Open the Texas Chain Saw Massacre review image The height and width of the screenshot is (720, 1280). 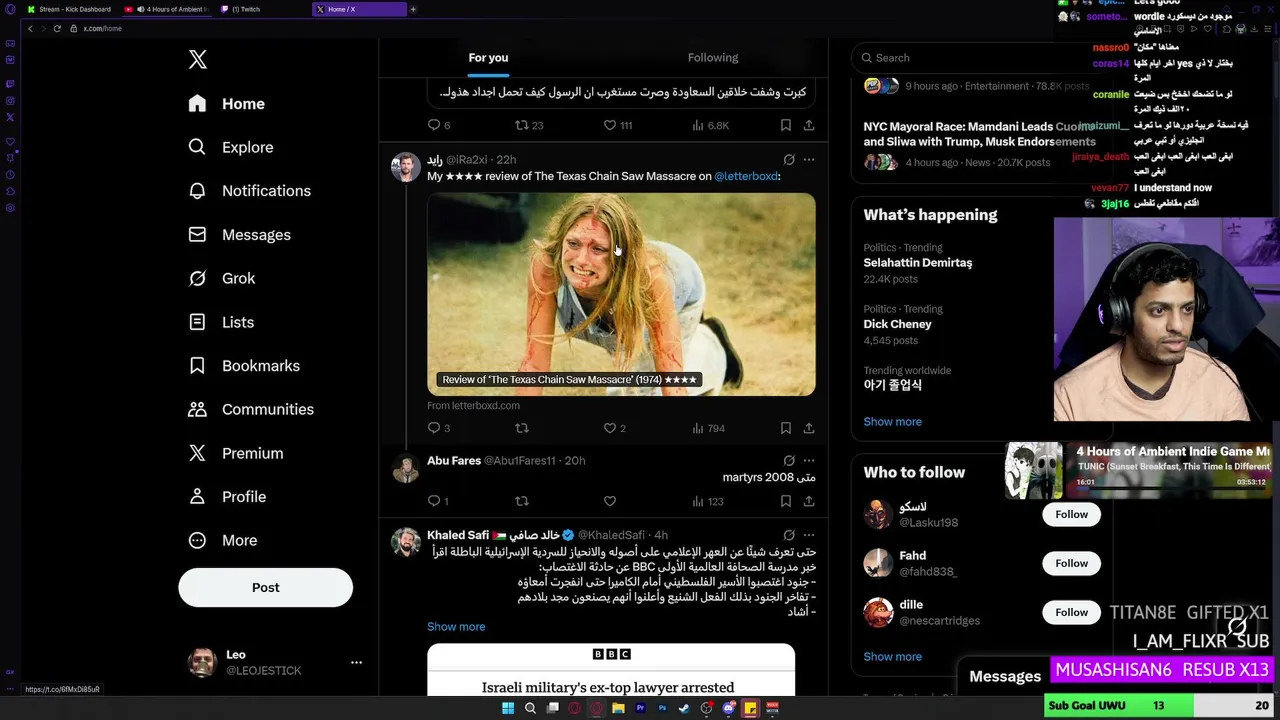[x=621, y=294]
